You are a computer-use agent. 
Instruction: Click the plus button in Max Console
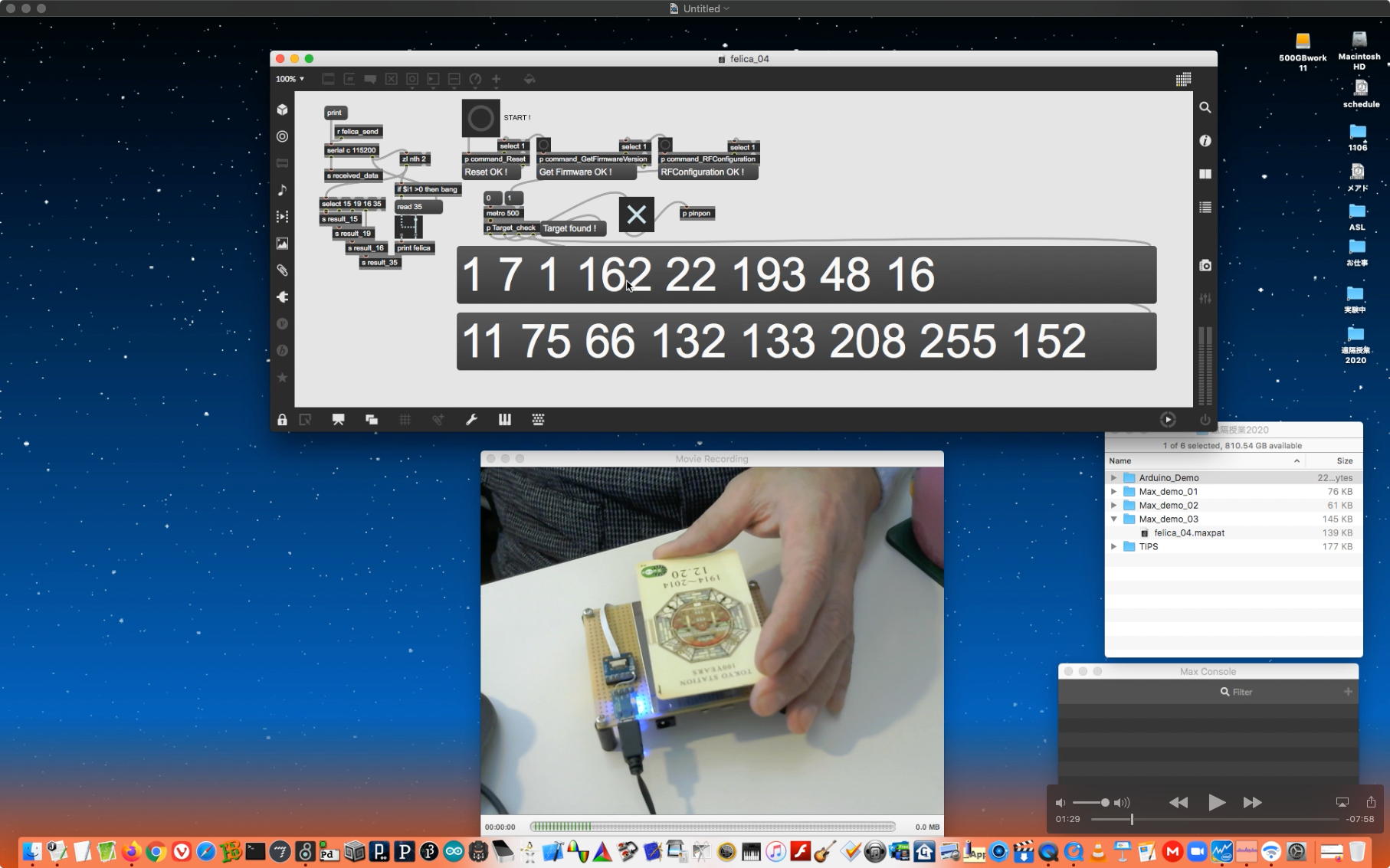(1348, 692)
